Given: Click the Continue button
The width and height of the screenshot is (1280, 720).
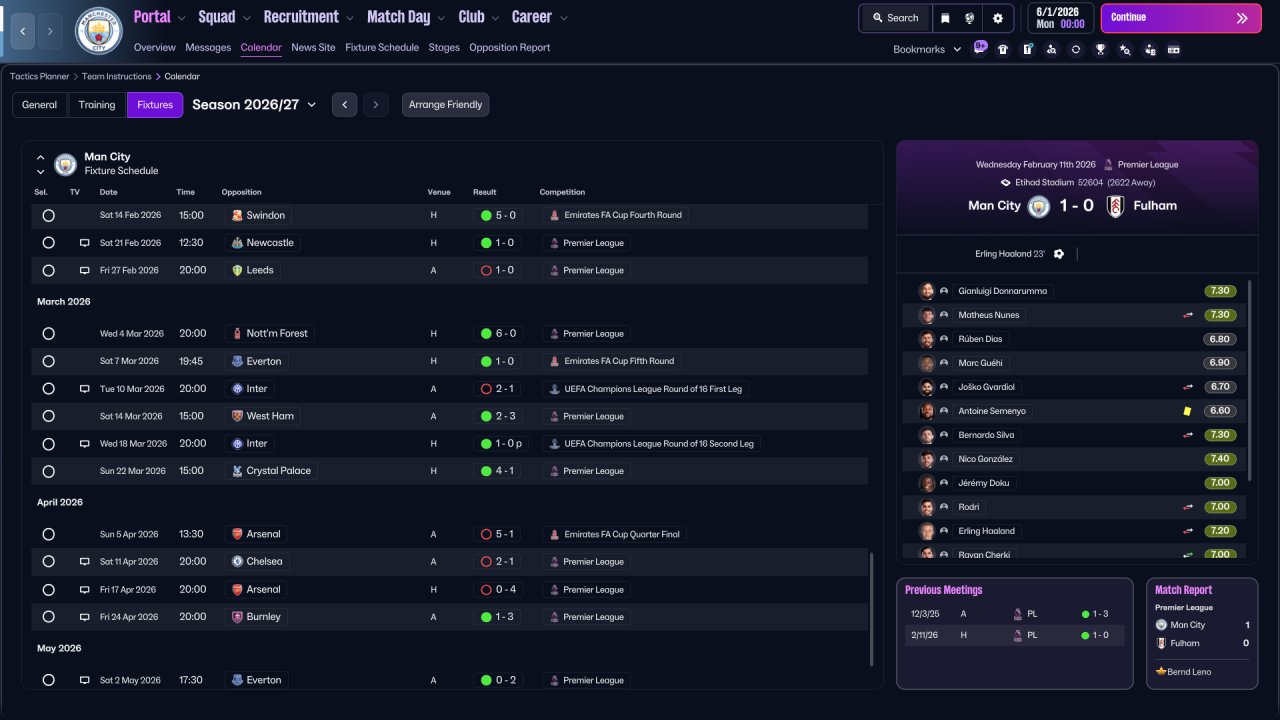Looking at the screenshot, I should [1181, 18].
